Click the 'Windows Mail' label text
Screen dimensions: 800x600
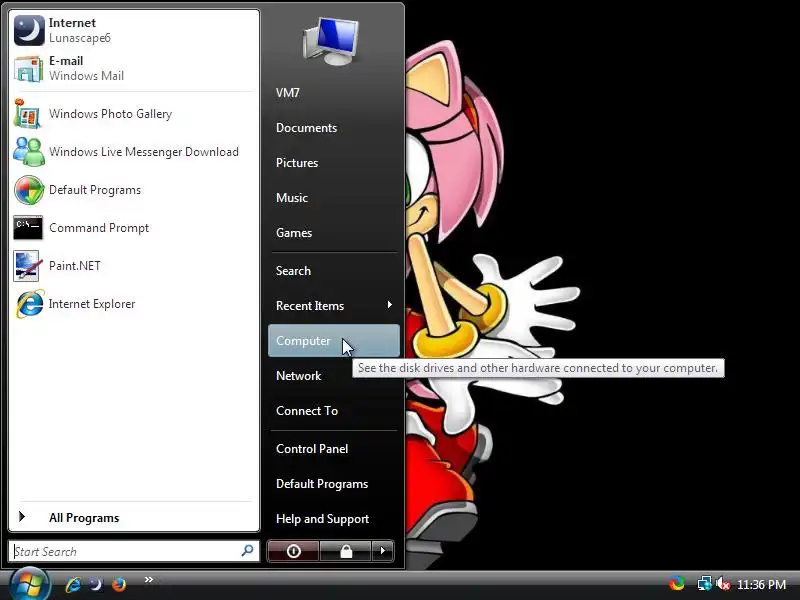pos(86,76)
